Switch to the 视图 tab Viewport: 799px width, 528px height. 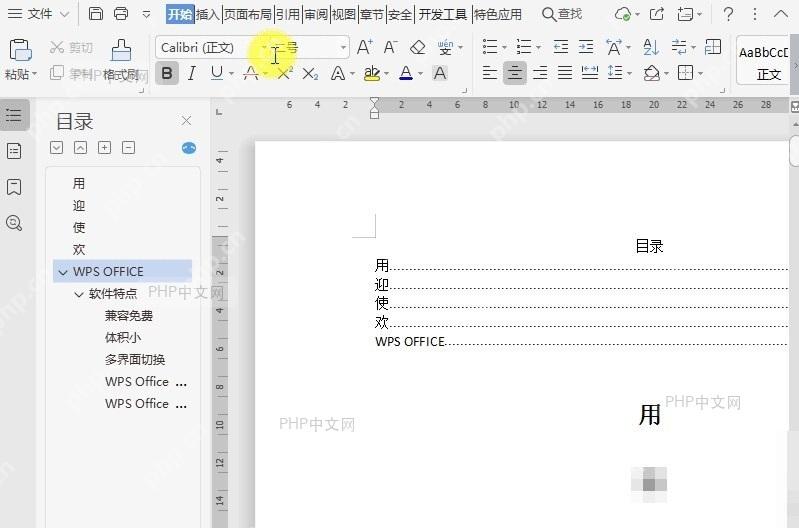(344, 14)
